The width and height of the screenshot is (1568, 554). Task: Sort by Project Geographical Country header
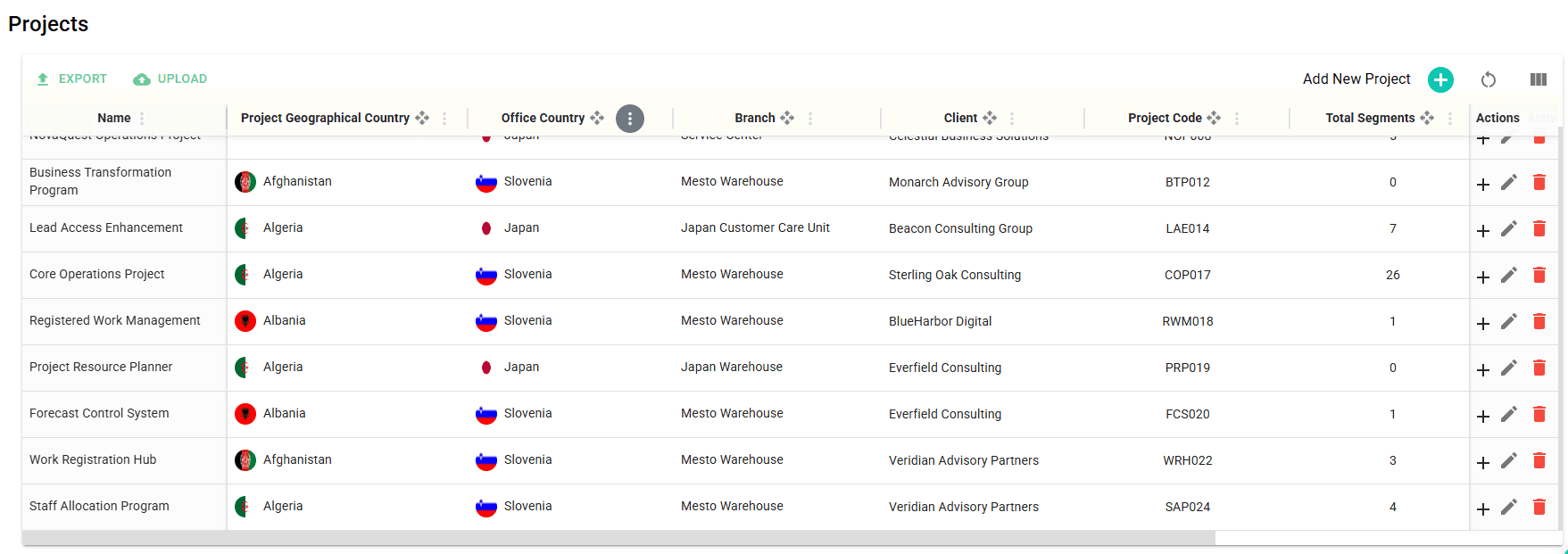tap(325, 118)
